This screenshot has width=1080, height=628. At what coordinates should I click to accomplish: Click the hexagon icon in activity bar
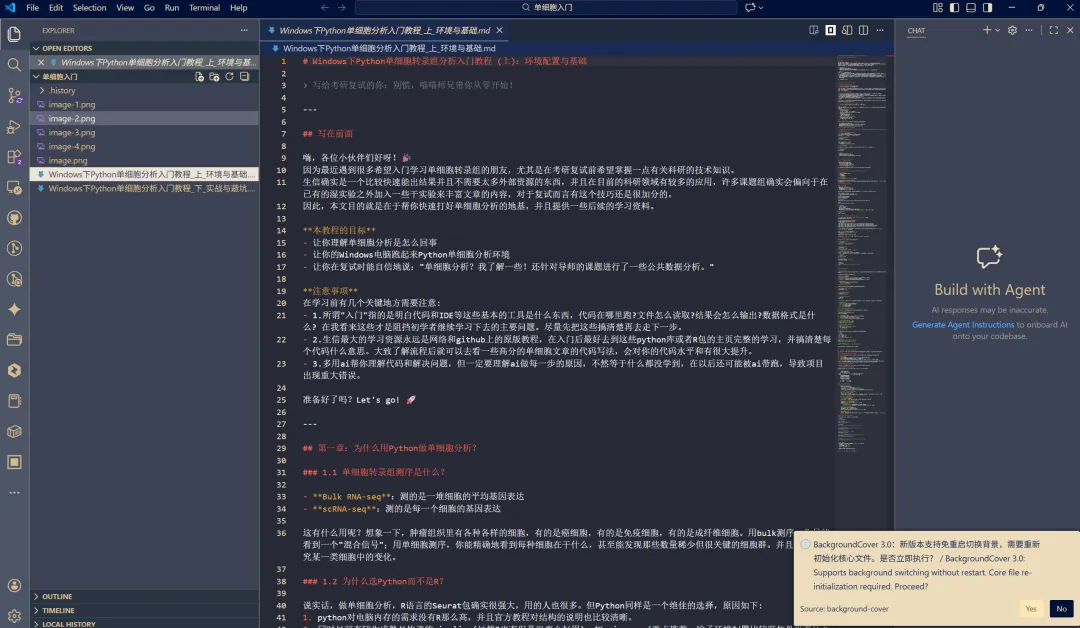tap(14, 370)
